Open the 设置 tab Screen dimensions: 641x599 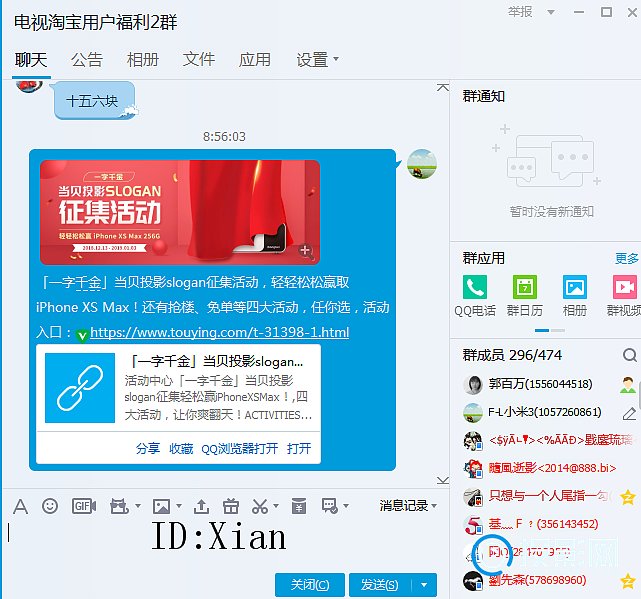(313, 60)
